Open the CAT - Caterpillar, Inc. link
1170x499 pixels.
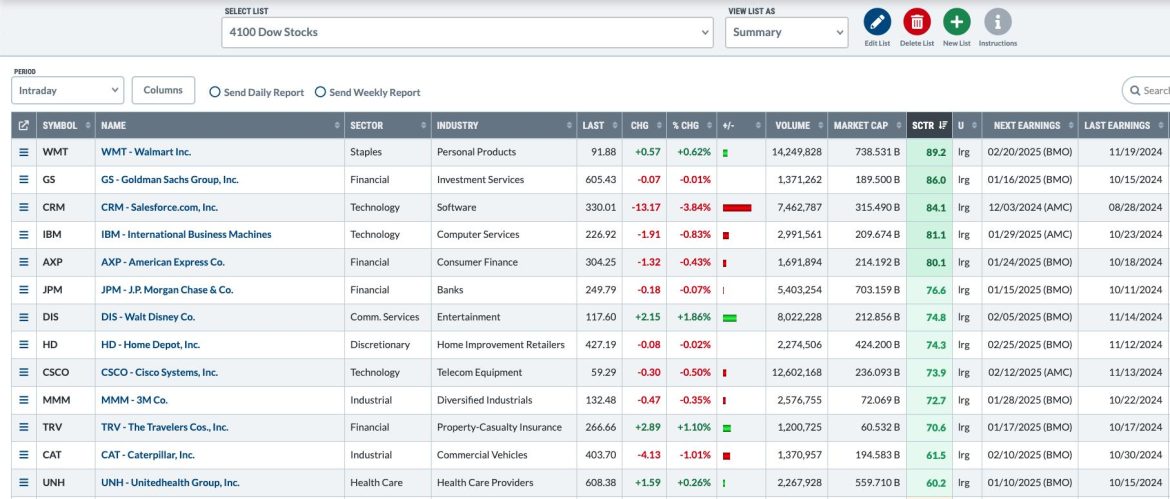coord(147,455)
